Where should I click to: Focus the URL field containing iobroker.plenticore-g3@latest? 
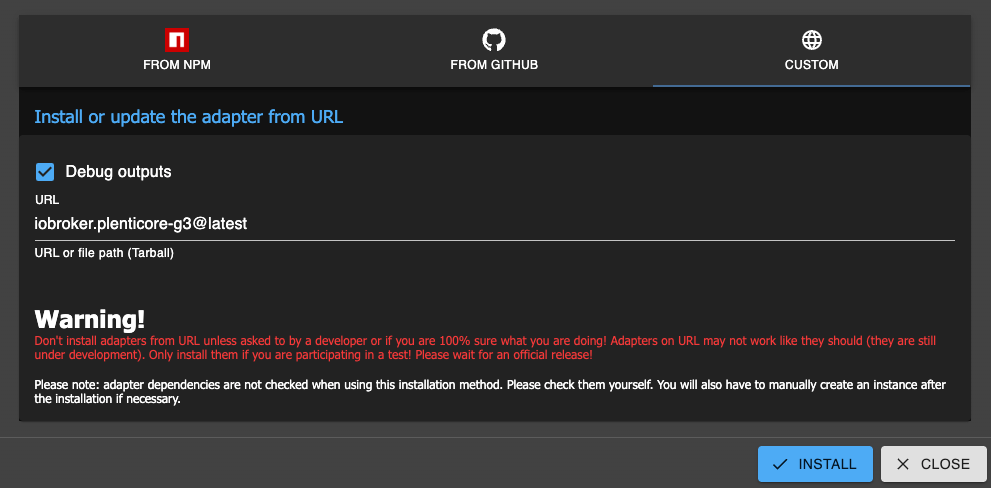coord(300,224)
